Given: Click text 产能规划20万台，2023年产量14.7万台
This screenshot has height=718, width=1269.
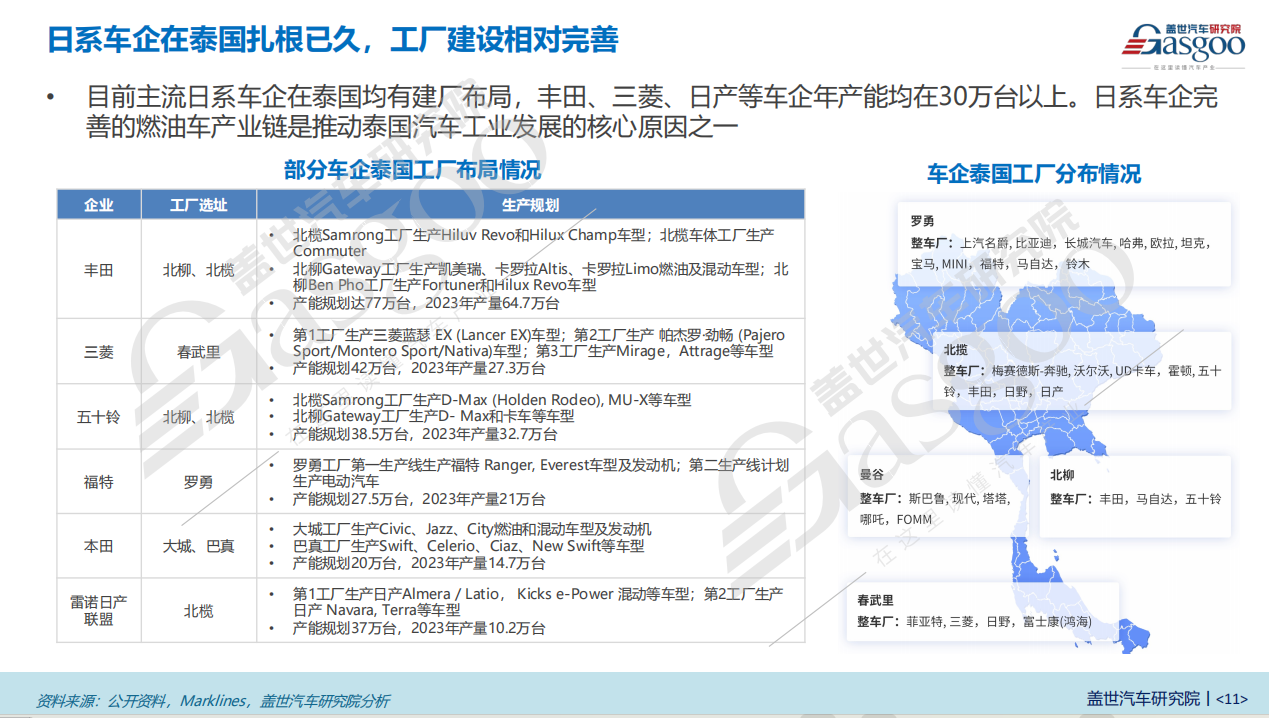Looking at the screenshot, I should [419, 563].
